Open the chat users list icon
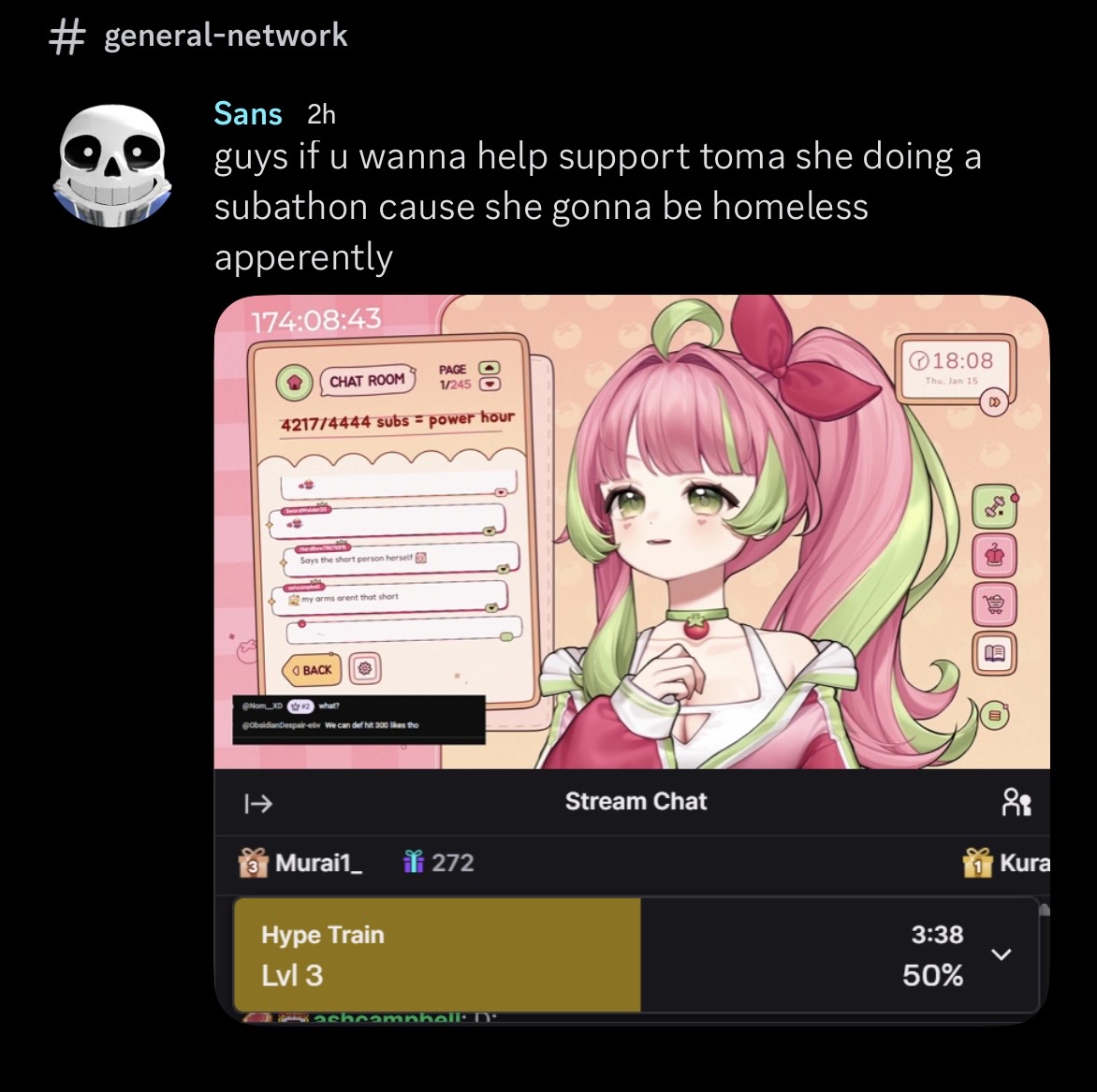The image size is (1097, 1092). [1017, 802]
